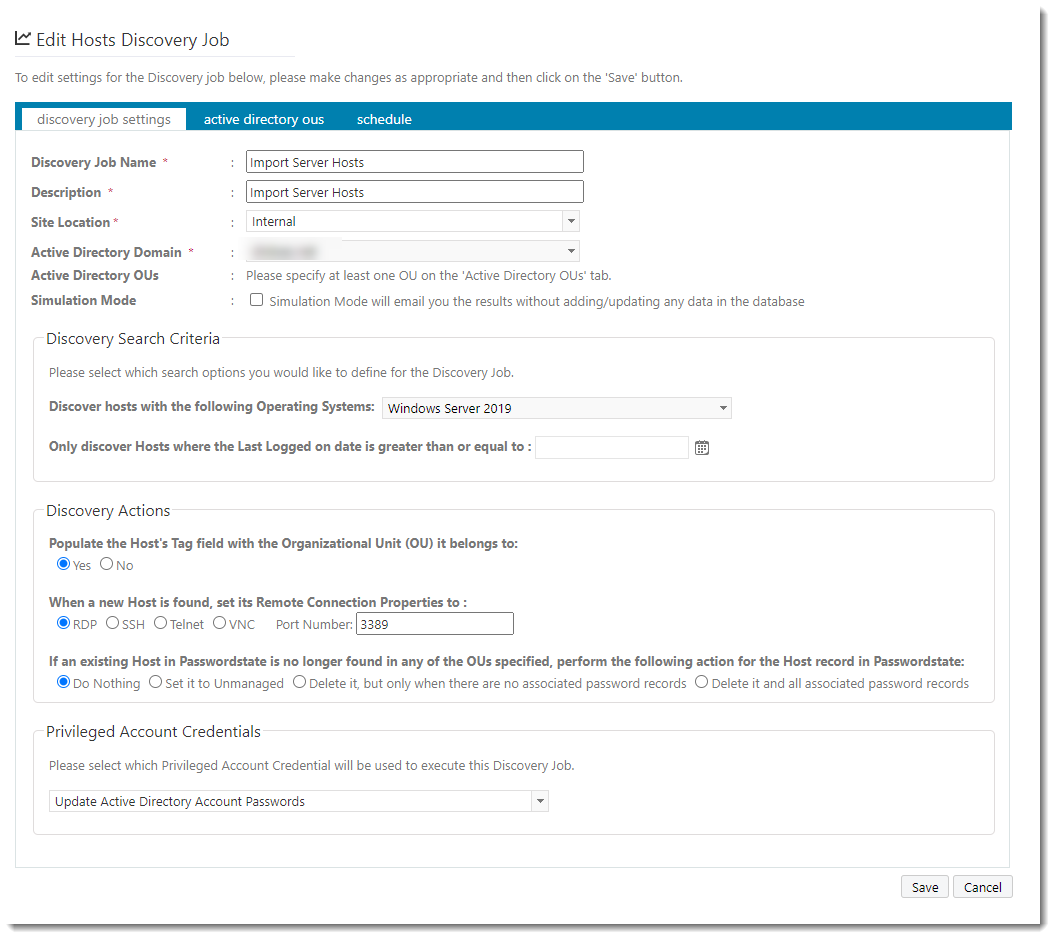
Task: Select 'Delete it and all associated password records'
Action: tap(701, 682)
